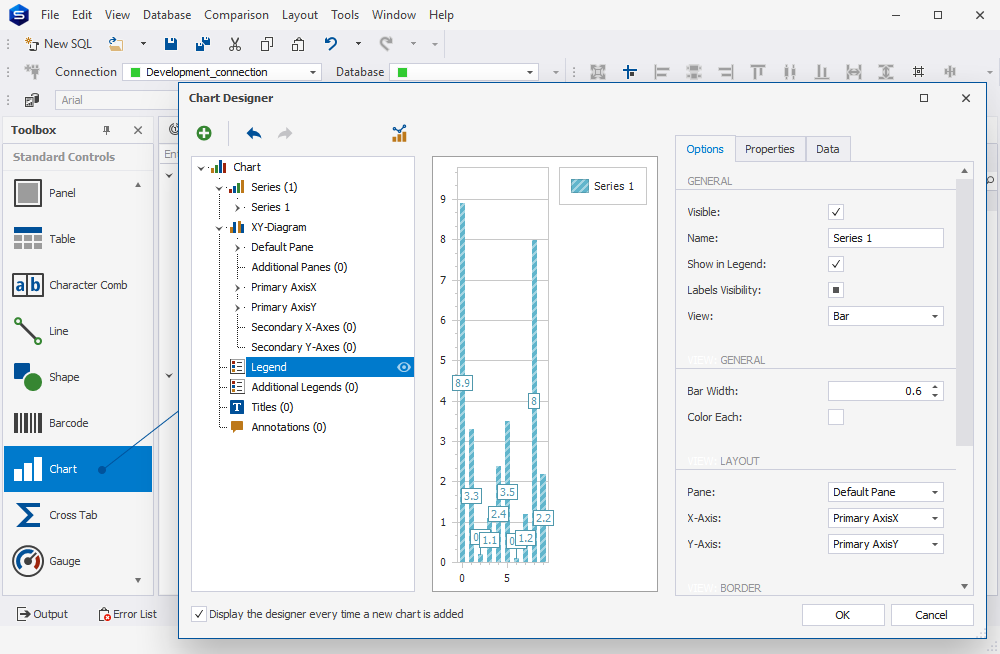Click the Save All icon

tap(203, 44)
